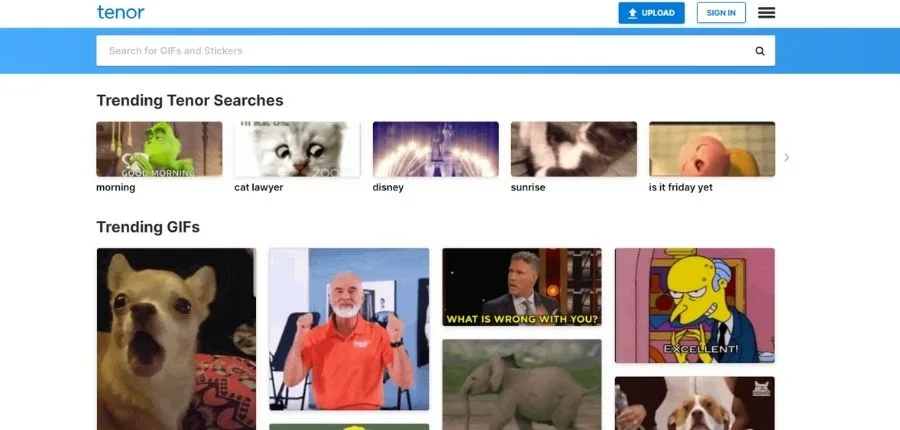
Task: Open the is it friday yet thumbnail
Action: tap(711, 149)
